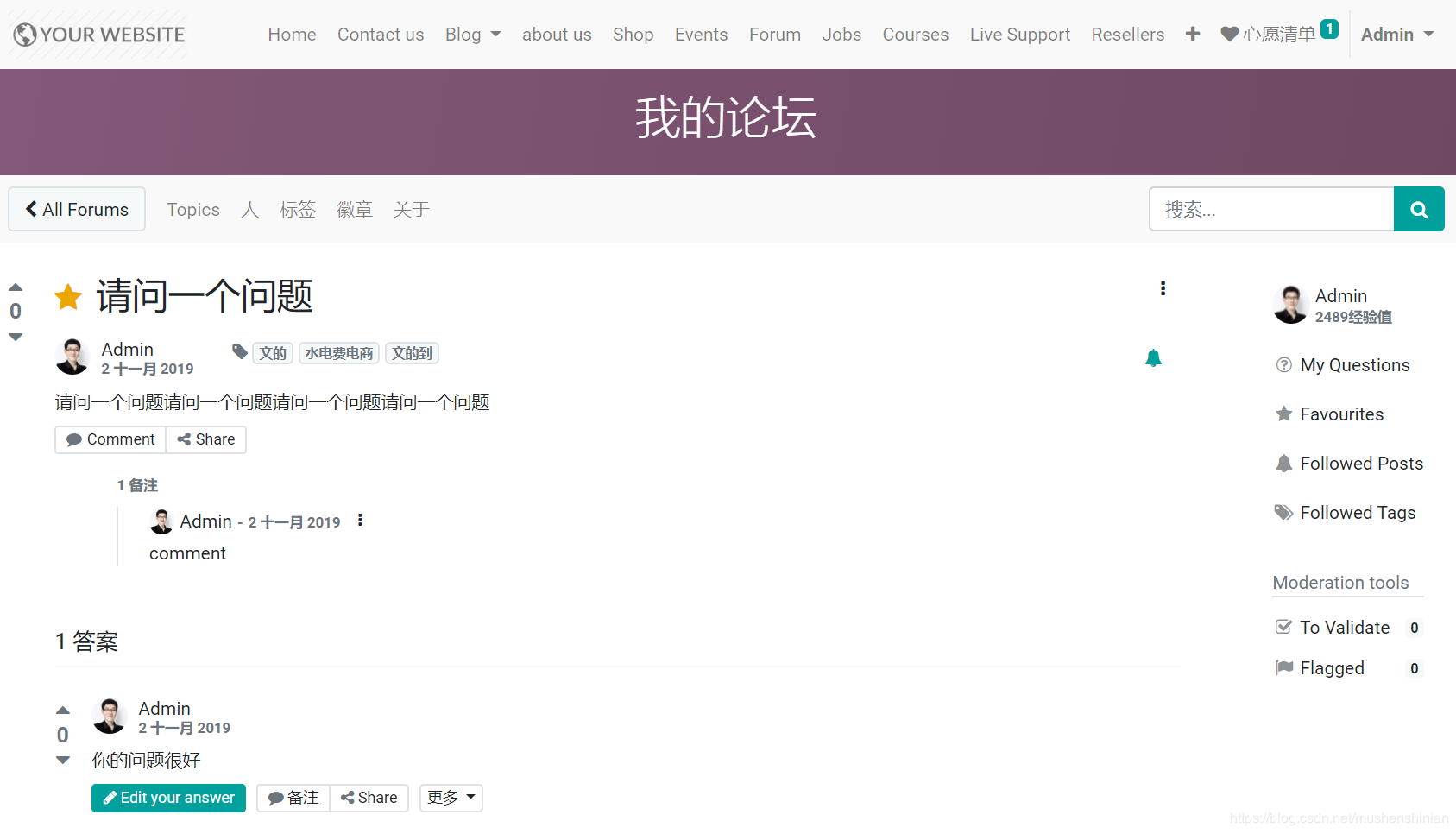
Task: Downvote the answer with the down arrow
Action: [x=63, y=760]
